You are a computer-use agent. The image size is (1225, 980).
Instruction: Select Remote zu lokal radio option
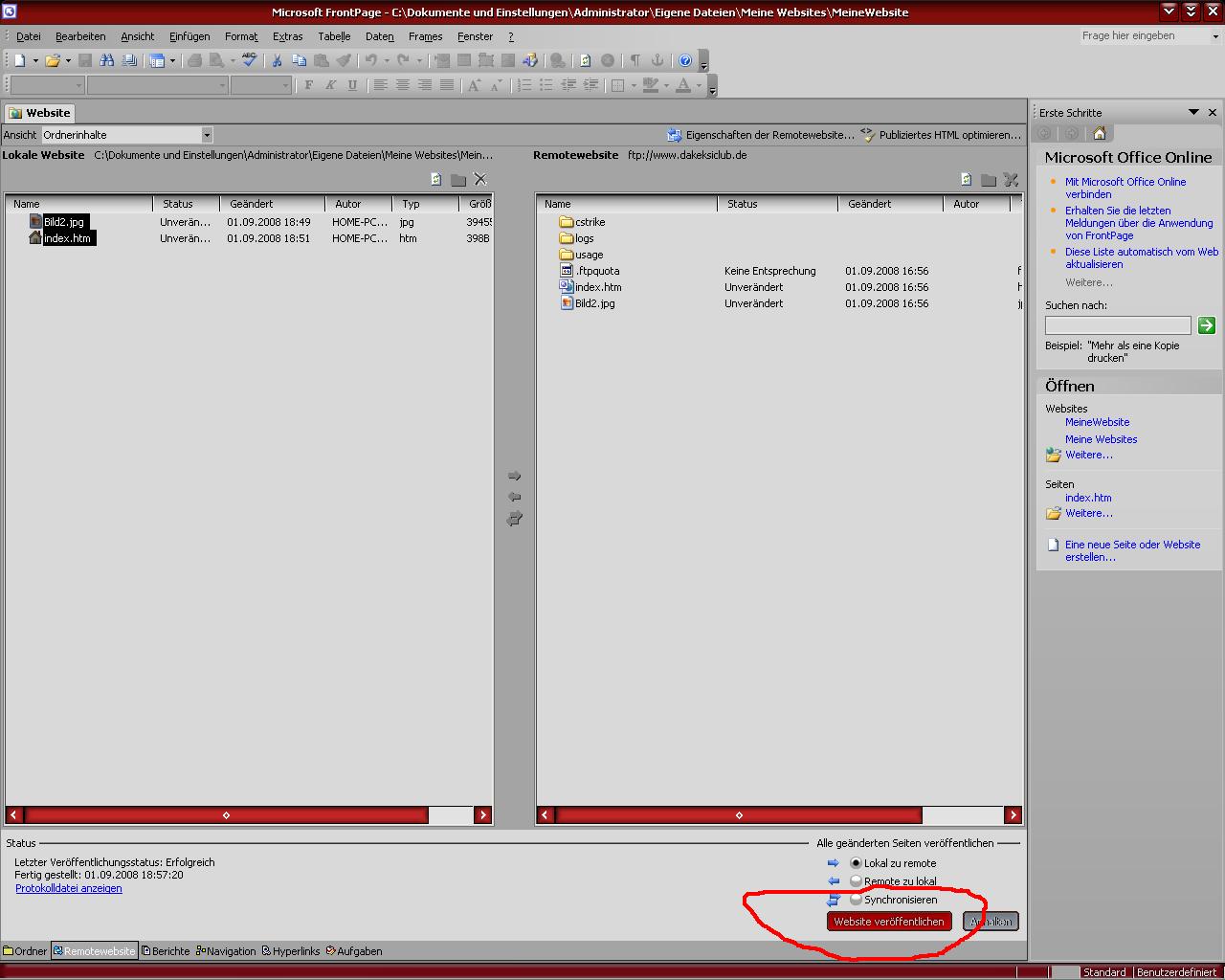pos(856,881)
